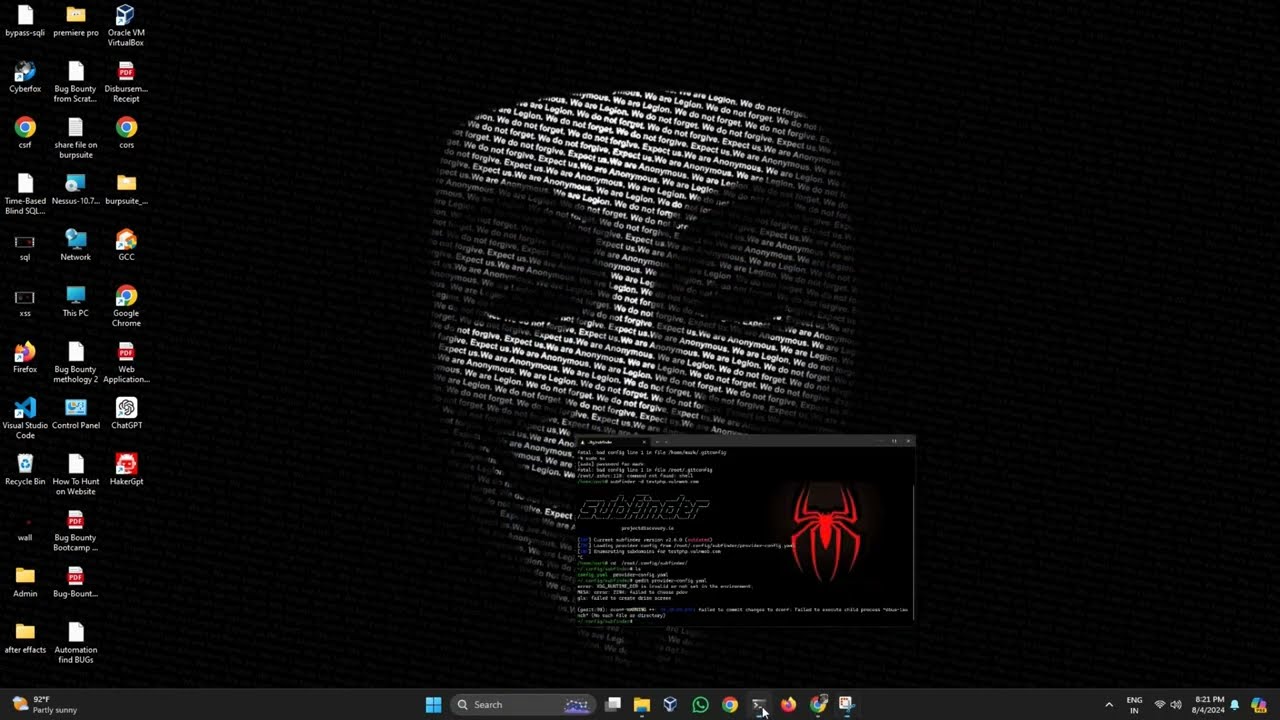1280x720 pixels.
Task: Select the Google Chrome desktop shortcut
Action: coord(126,306)
